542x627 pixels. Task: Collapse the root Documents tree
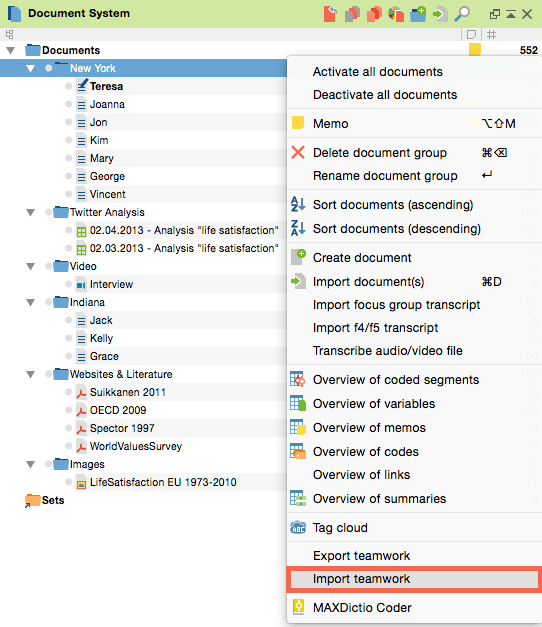point(10,50)
